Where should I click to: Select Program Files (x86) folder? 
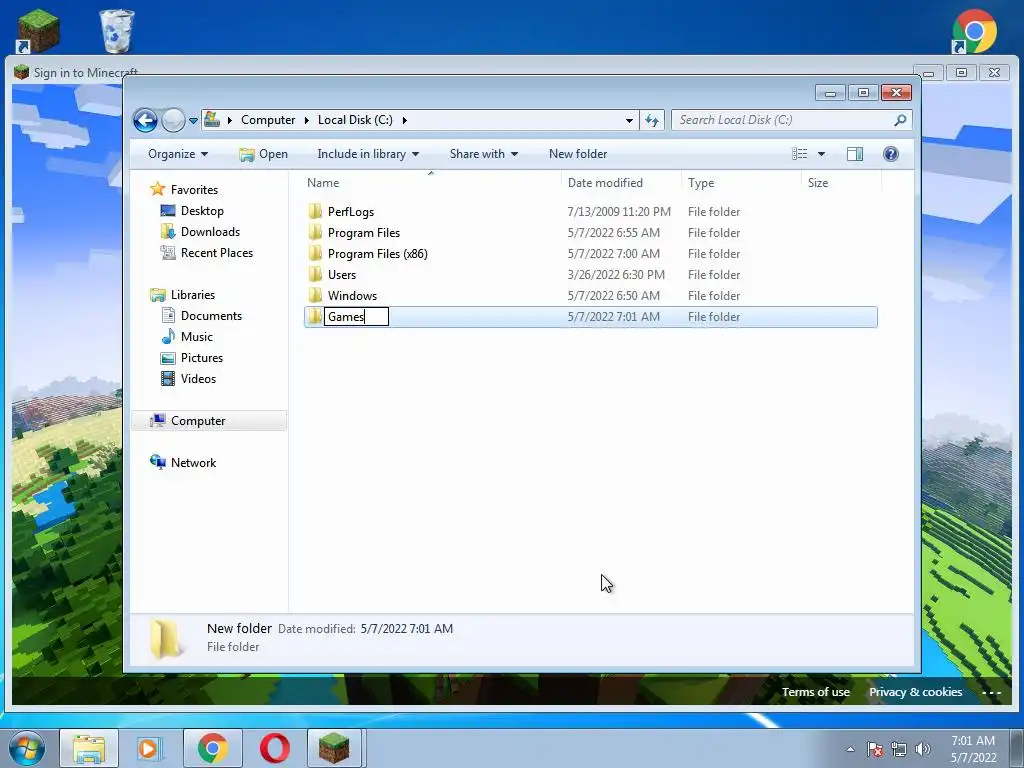pyautogui.click(x=377, y=253)
